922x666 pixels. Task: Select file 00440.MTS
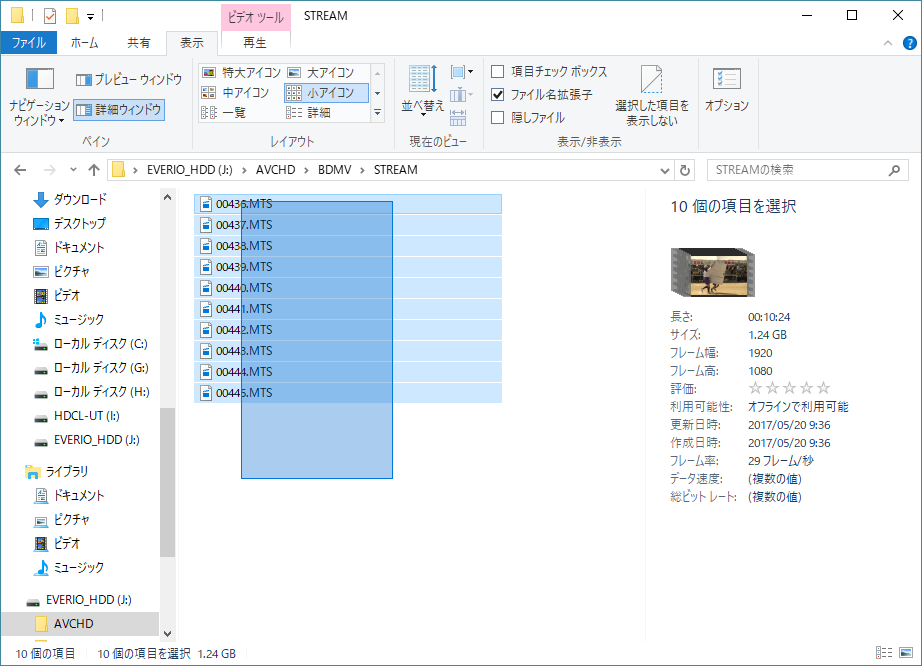(347, 288)
